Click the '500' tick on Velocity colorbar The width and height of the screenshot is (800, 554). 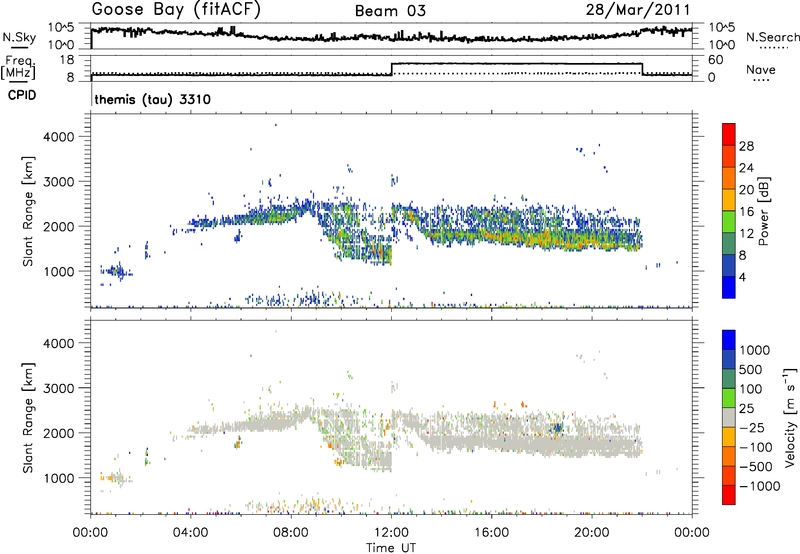pyautogui.click(x=752, y=369)
